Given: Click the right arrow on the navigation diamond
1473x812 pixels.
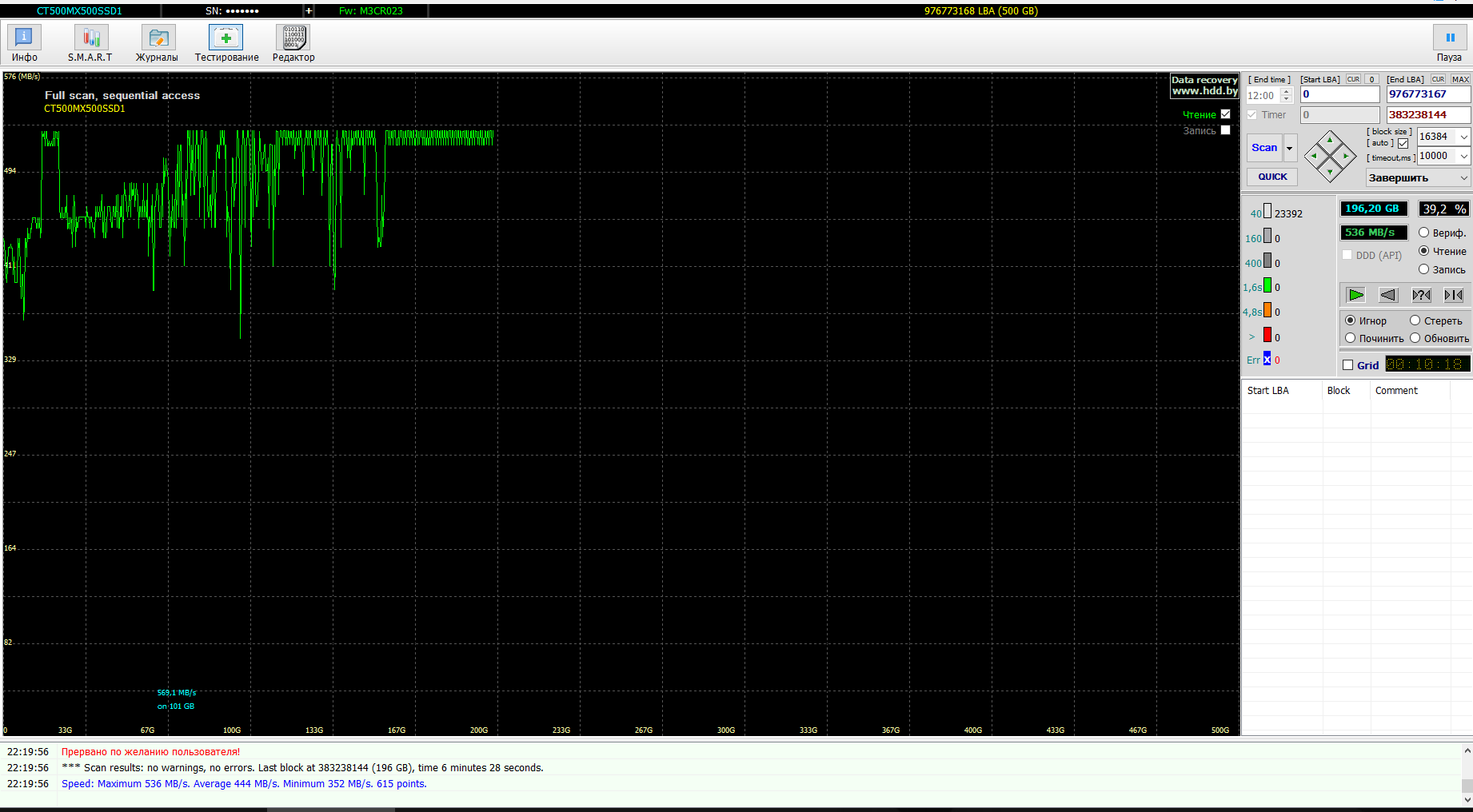Looking at the screenshot, I should (x=1346, y=156).
